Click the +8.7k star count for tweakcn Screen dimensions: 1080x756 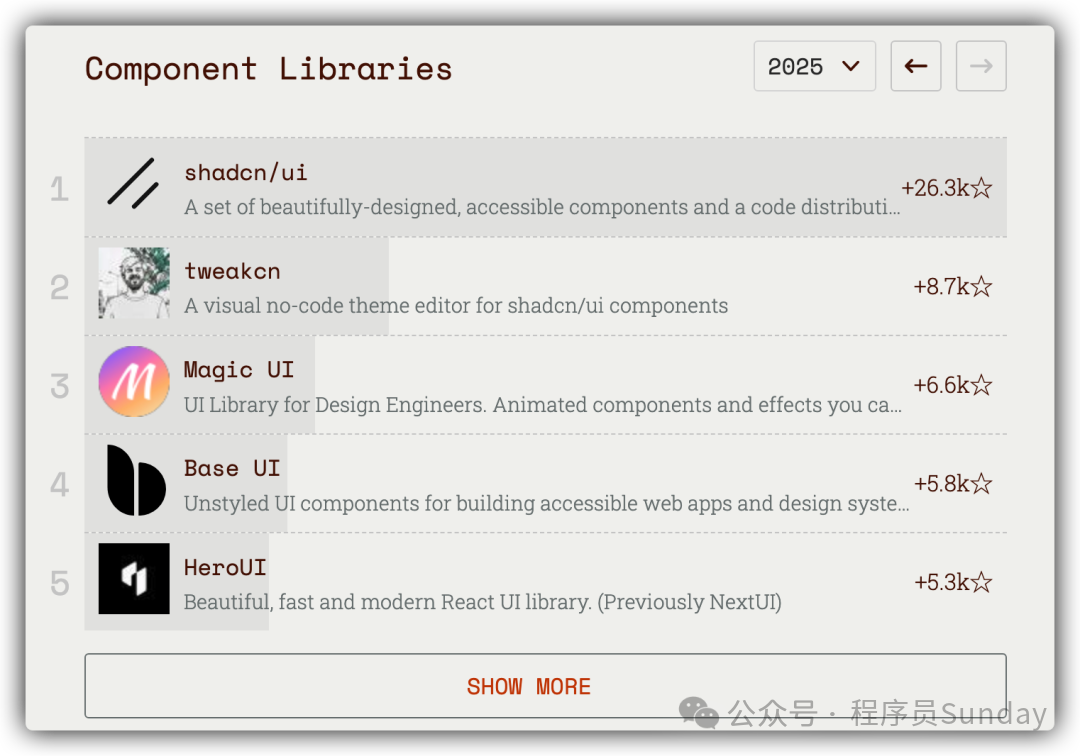[x=952, y=287]
